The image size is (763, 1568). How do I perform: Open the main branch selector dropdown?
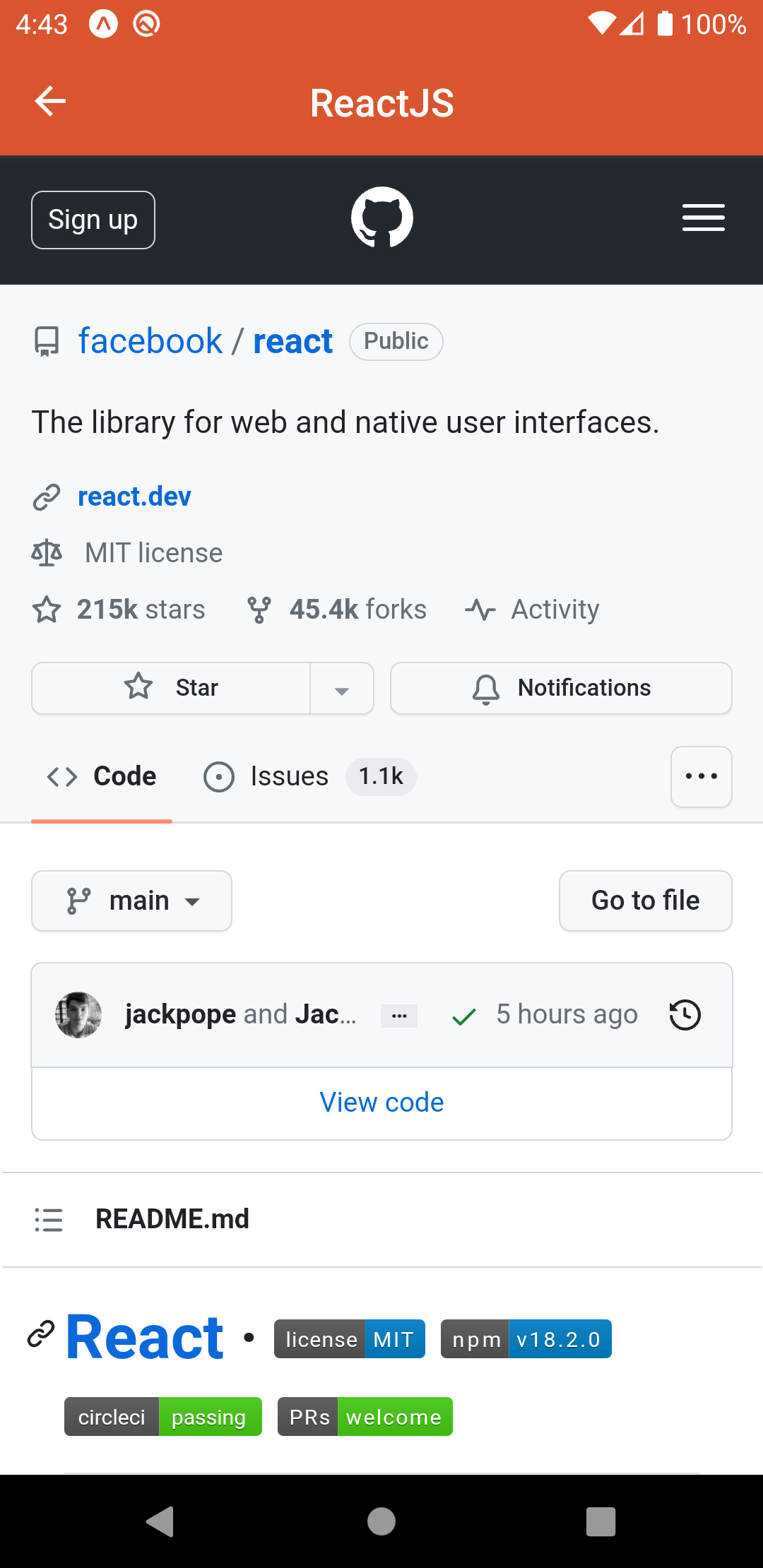pyautogui.click(x=132, y=901)
